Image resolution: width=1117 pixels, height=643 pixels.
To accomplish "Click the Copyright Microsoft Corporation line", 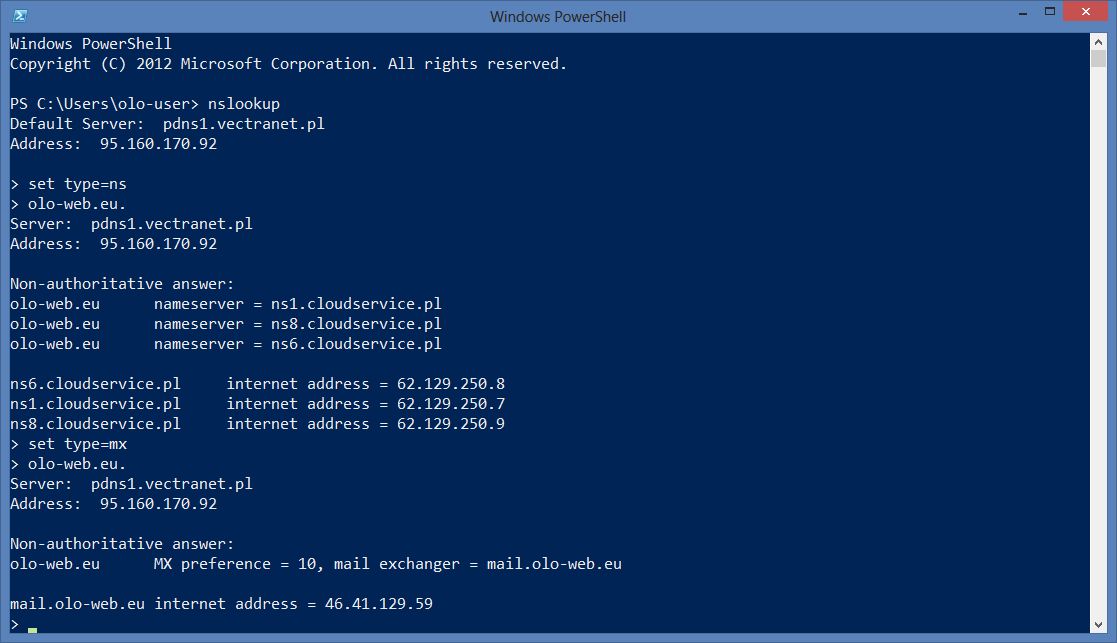I will (288, 64).
